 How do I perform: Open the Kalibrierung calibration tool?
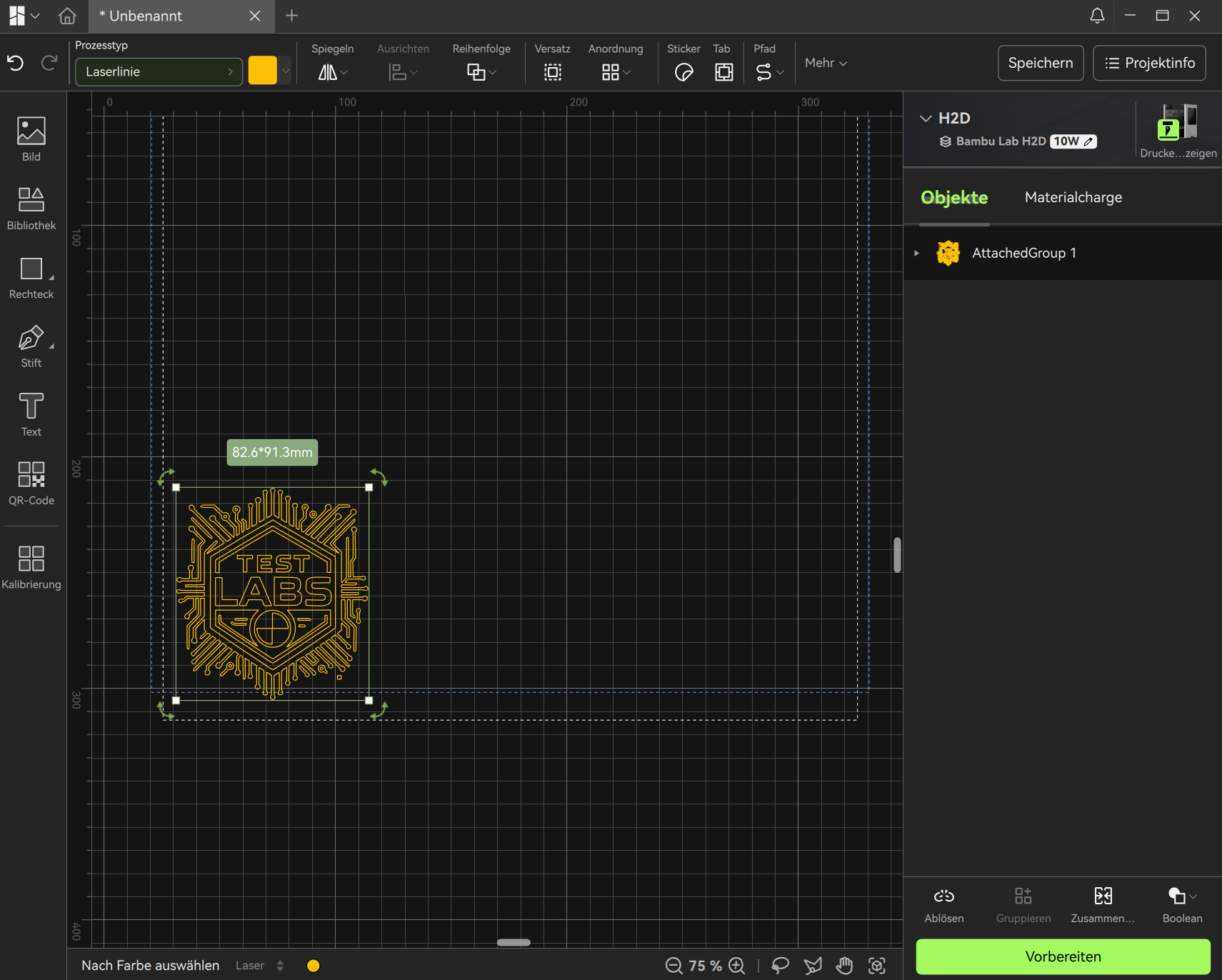[31, 567]
